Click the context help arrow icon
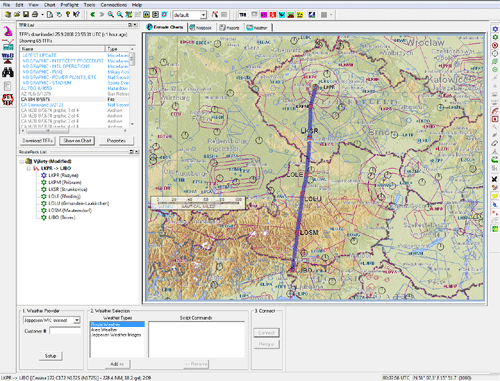The height and width of the screenshot is (381, 500). [76, 14]
